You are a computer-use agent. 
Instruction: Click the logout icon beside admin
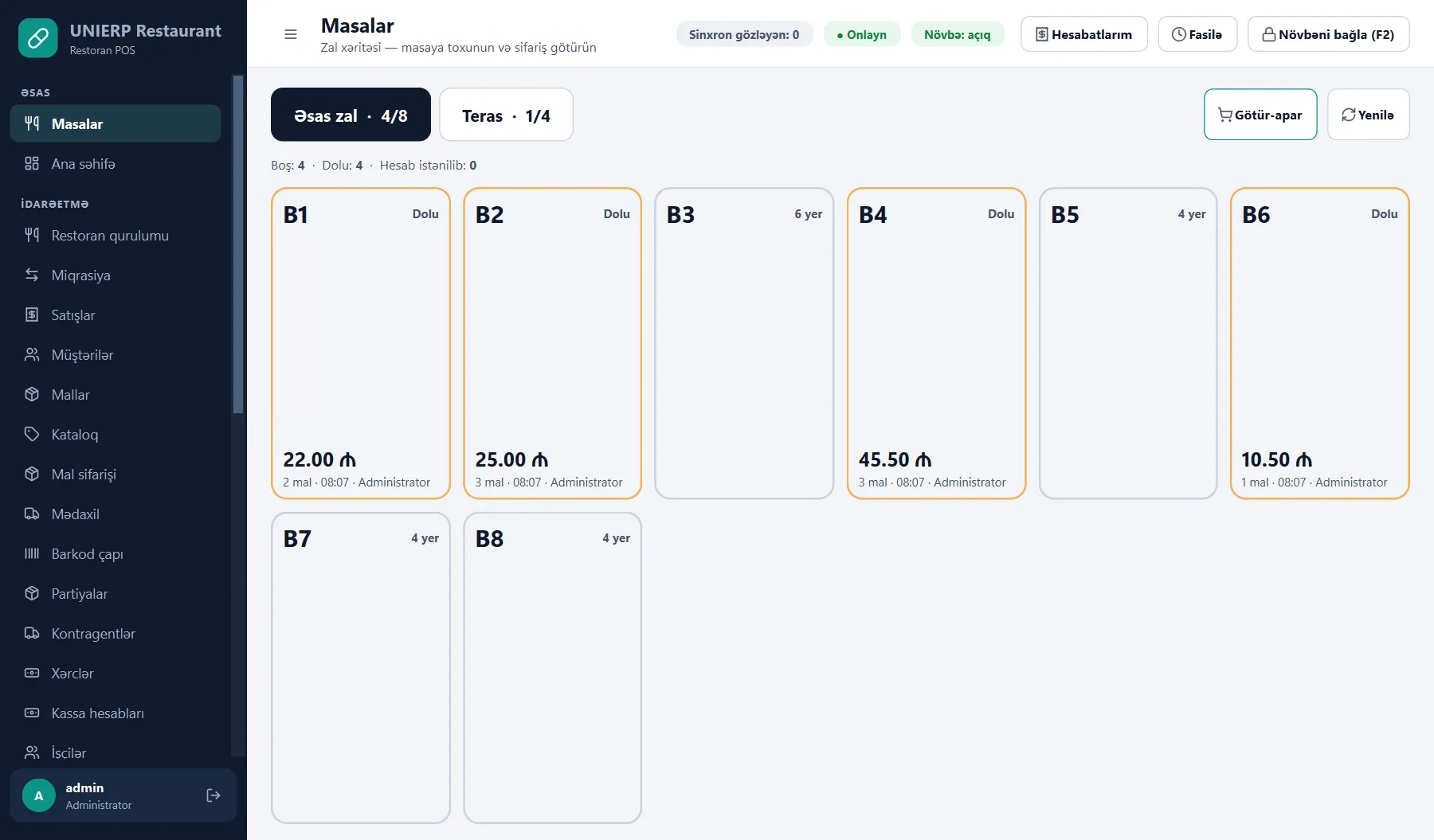point(213,795)
